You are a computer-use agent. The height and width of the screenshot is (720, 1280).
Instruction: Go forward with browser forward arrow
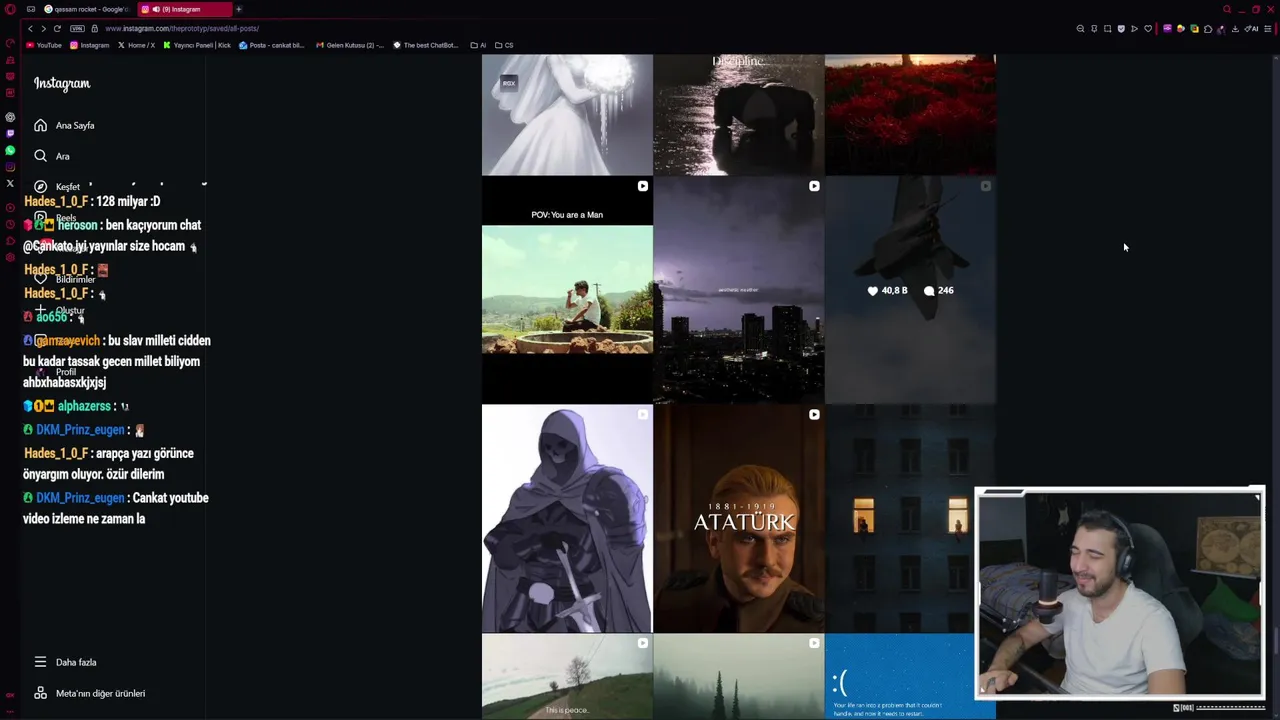click(x=43, y=28)
